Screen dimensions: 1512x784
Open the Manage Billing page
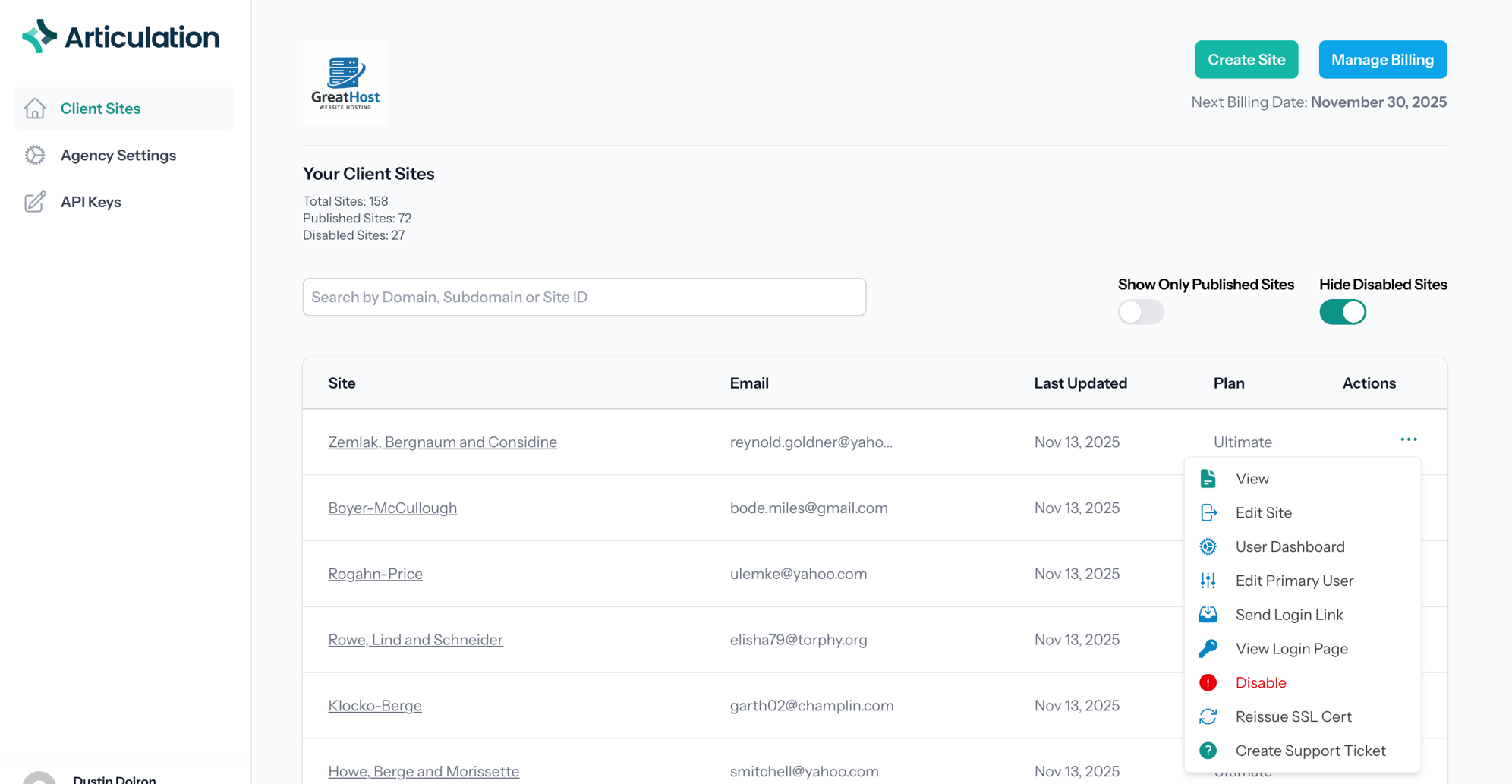[1381, 59]
